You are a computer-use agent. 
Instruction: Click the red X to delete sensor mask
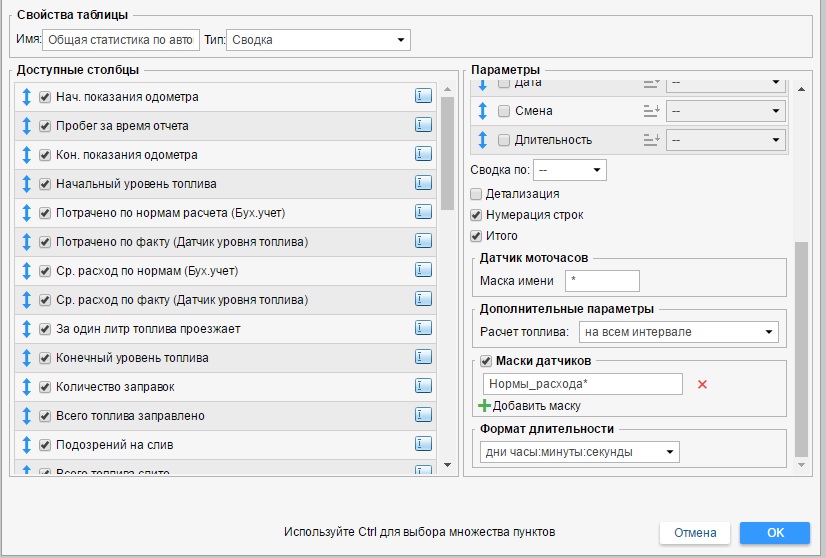tap(702, 384)
